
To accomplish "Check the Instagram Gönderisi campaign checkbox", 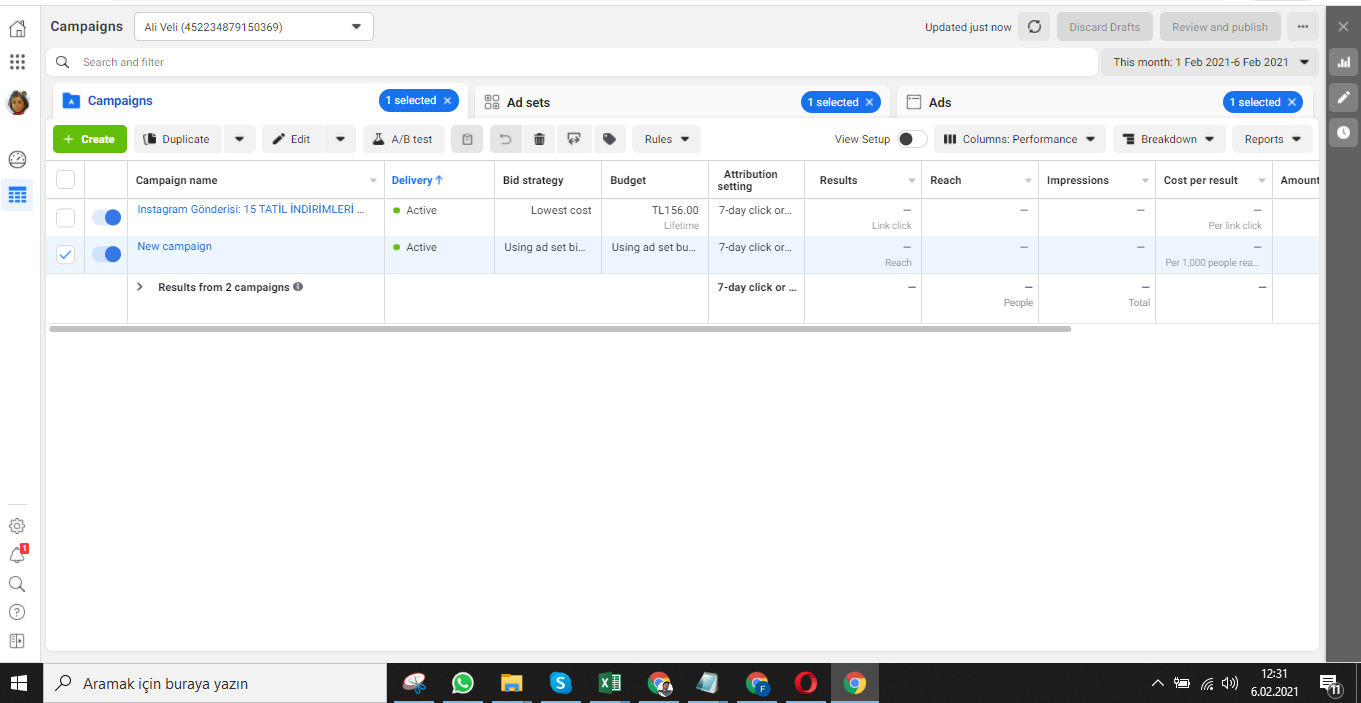I will tap(66, 217).
